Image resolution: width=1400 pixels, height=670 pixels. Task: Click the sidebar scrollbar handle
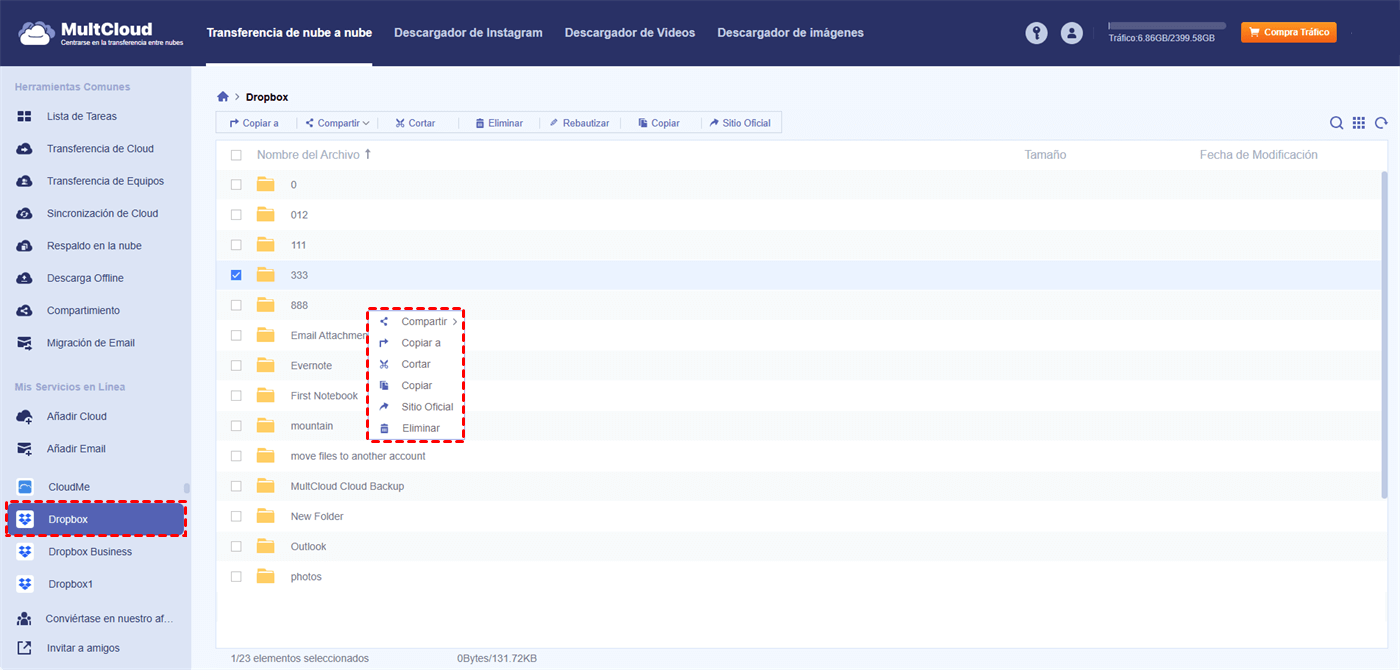pyautogui.click(x=186, y=489)
